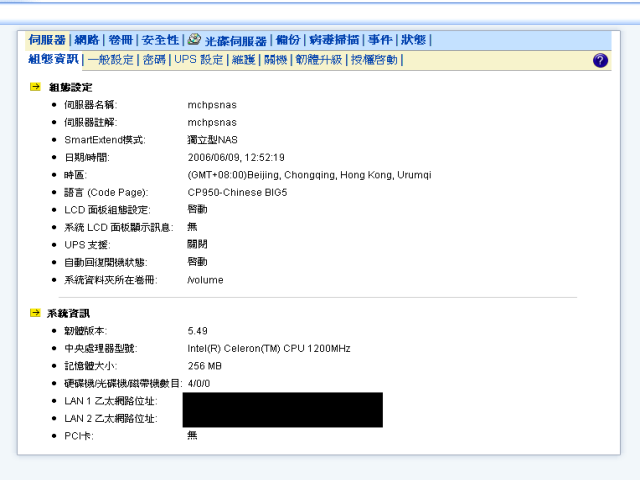Select the 組態資訊 sub-tab
The width and height of the screenshot is (640, 480).
coord(53,60)
